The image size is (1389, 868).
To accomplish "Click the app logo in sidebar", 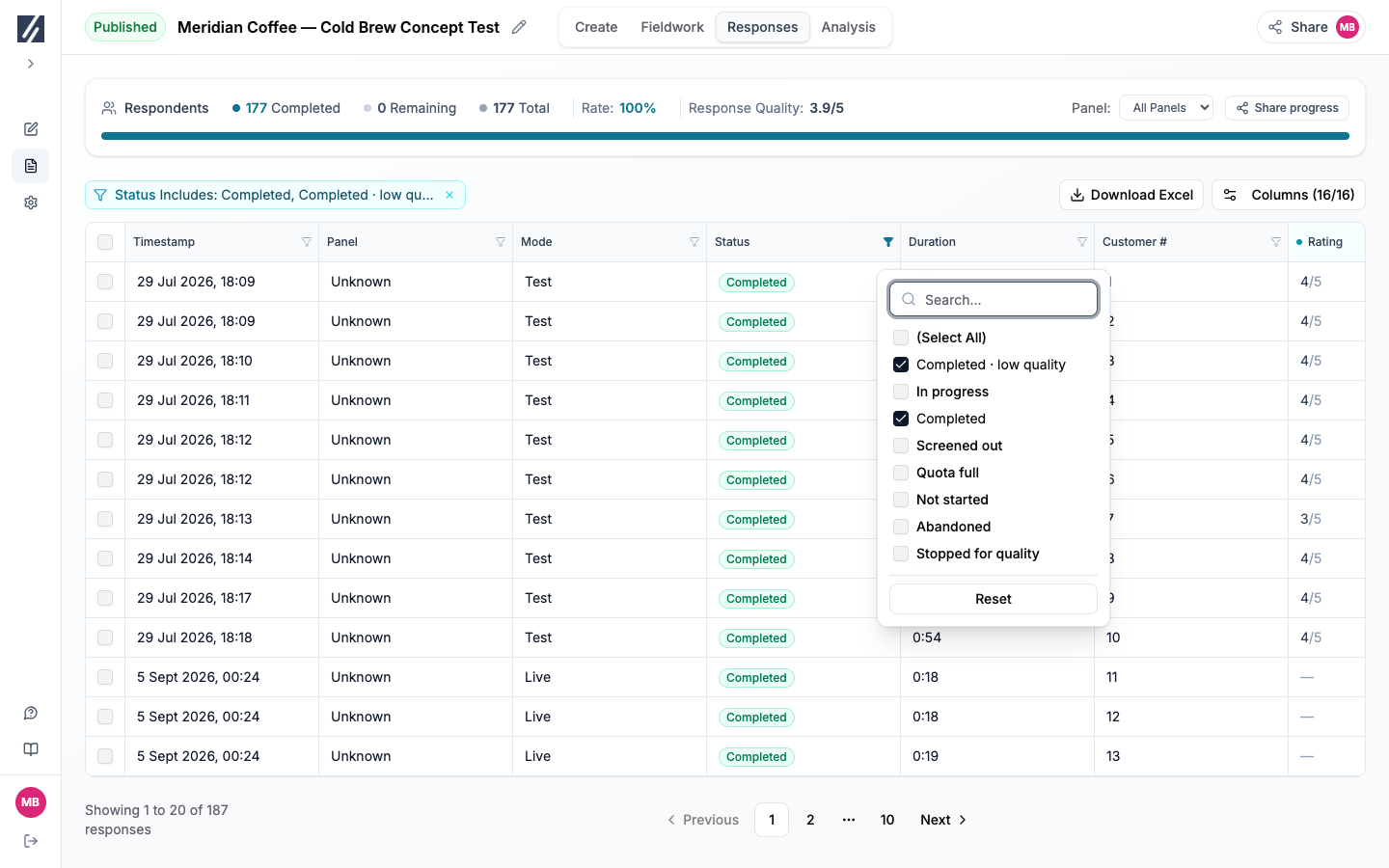I will click(31, 28).
